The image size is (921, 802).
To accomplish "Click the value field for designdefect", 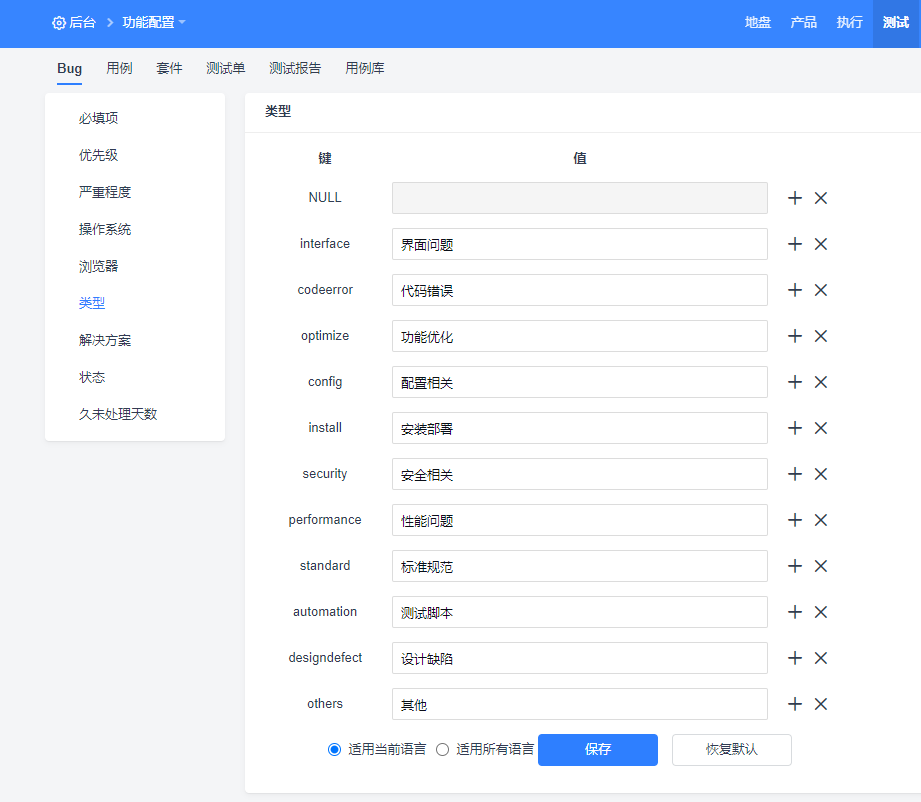I will 579,658.
